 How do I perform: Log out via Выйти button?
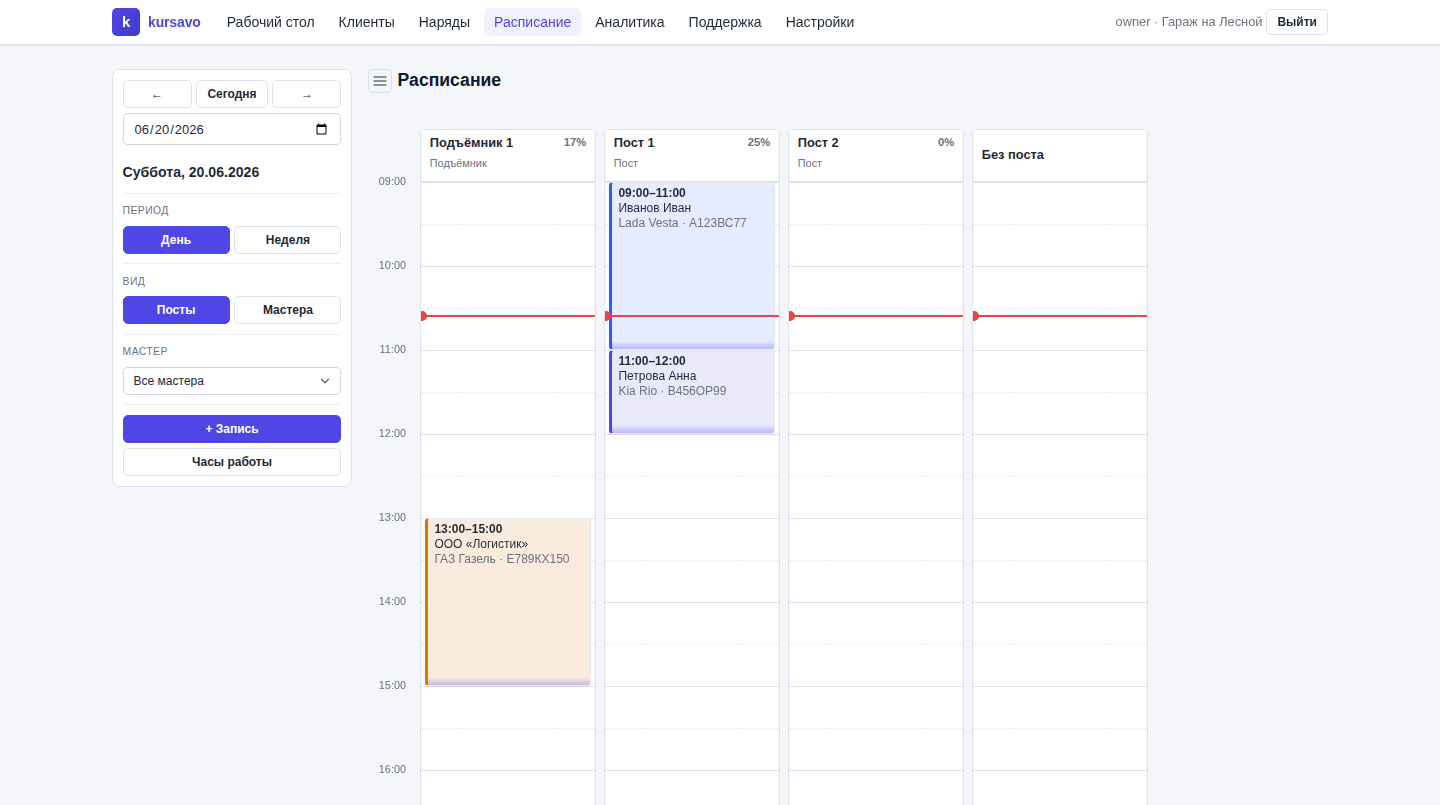[x=1297, y=22]
